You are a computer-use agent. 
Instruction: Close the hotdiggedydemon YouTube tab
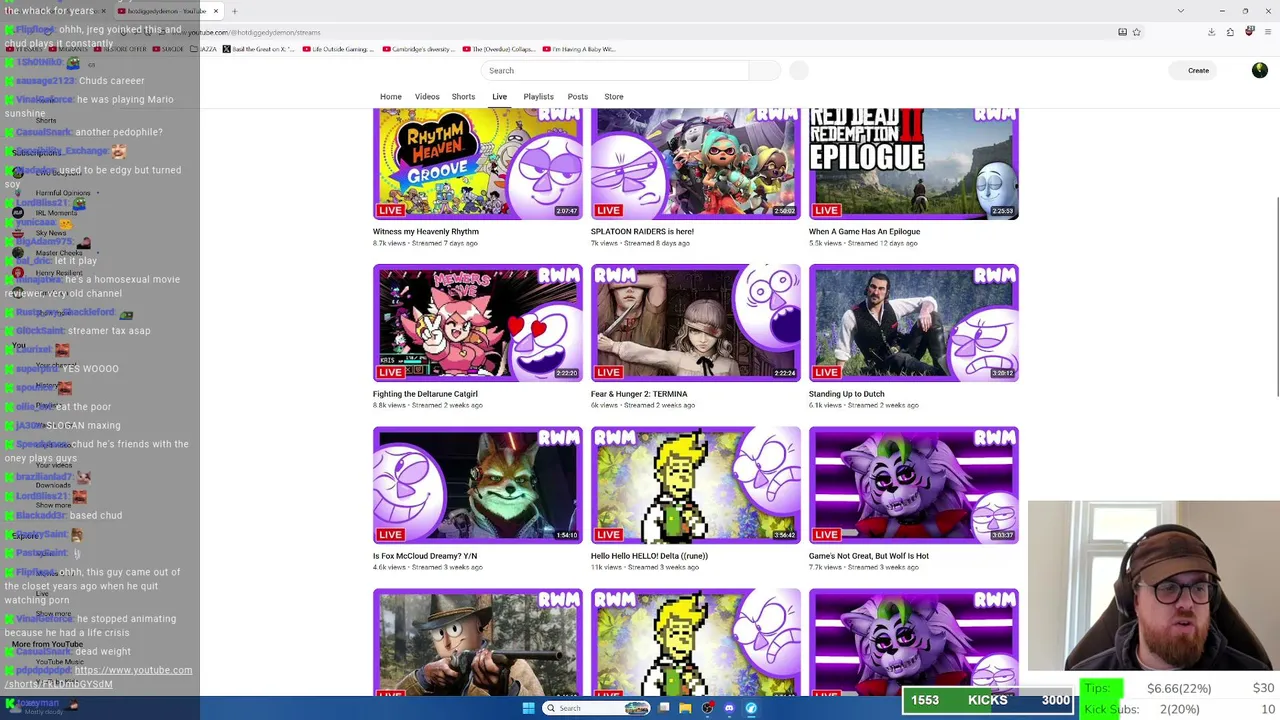215,11
